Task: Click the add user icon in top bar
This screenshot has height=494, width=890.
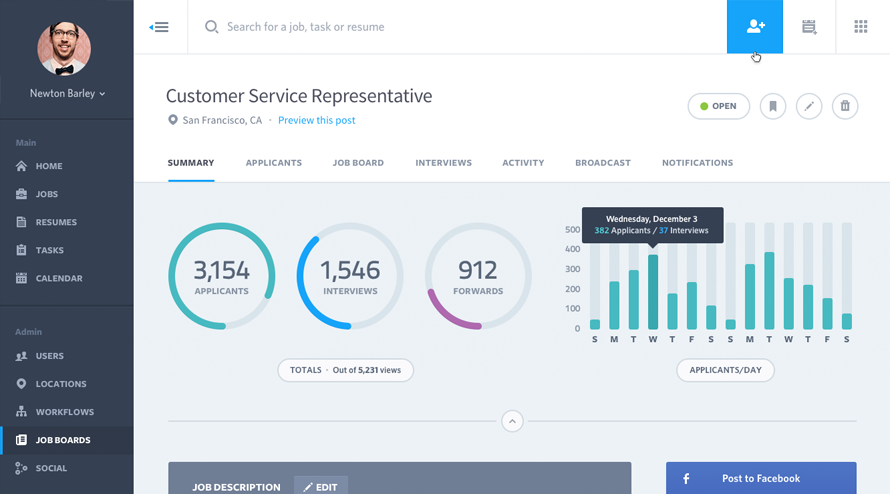Action: click(x=755, y=27)
